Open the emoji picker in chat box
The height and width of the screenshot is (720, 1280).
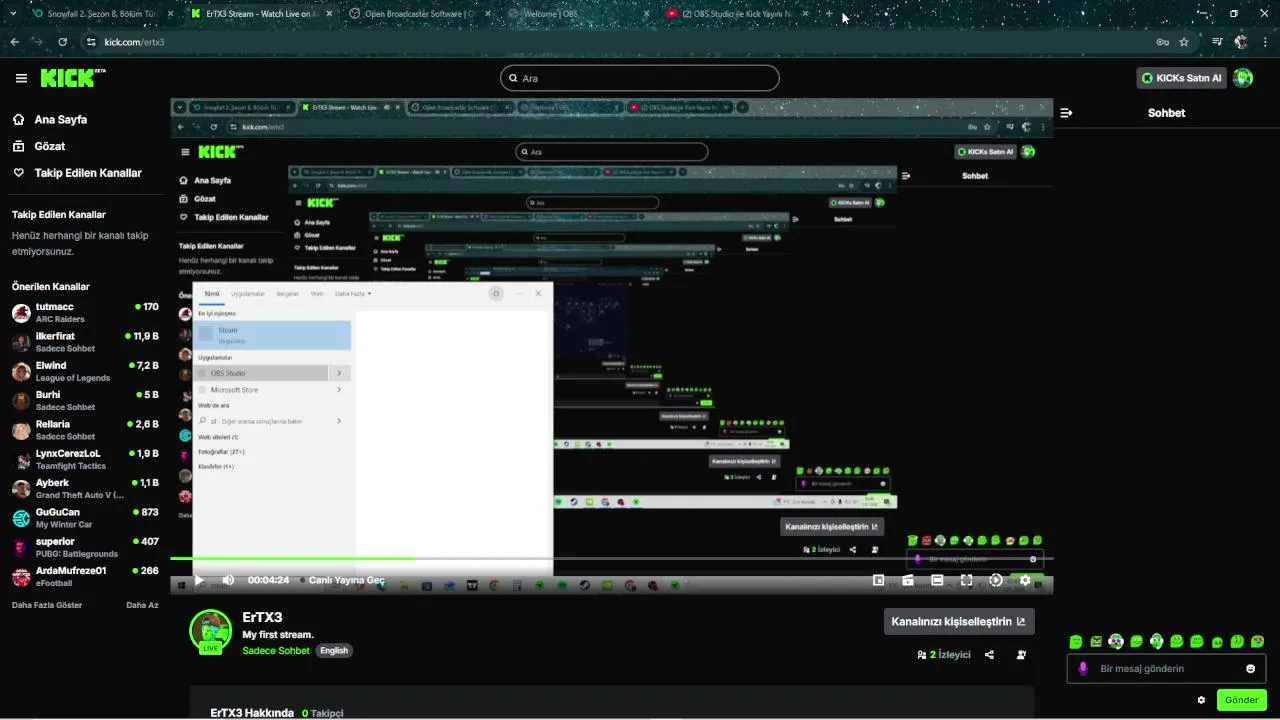1250,669
